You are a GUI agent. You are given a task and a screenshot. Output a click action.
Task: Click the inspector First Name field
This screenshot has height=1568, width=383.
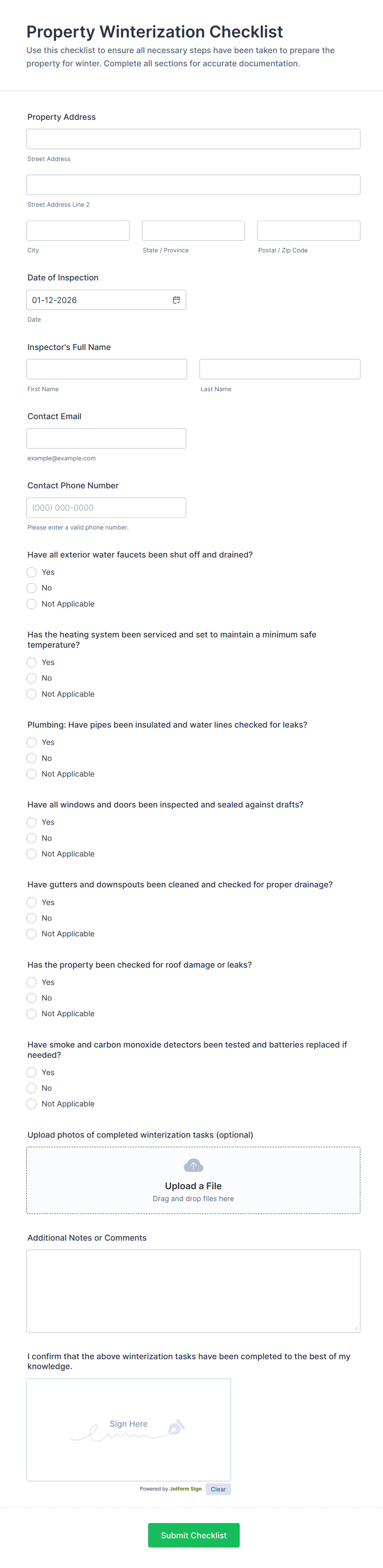pos(106,368)
